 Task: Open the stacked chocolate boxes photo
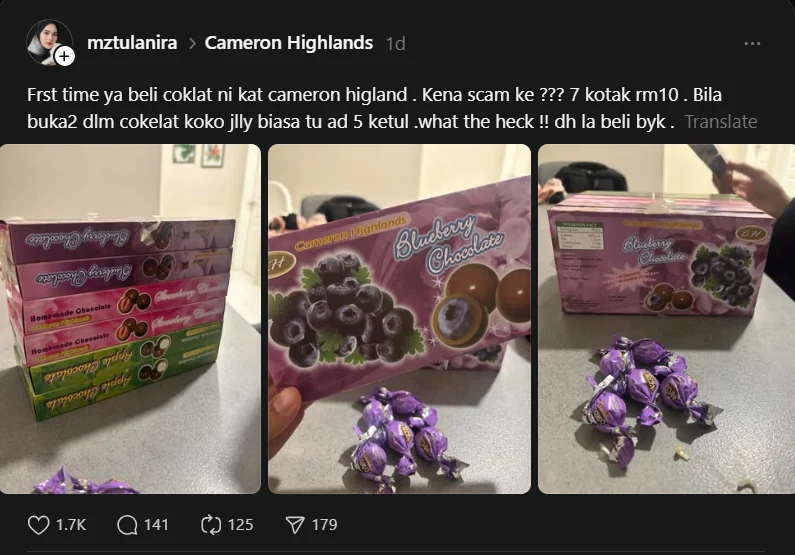[130, 319]
